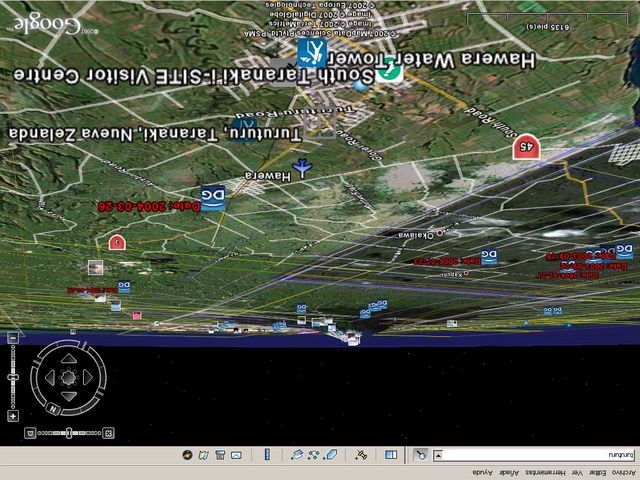Select the Add Polygon tool
Image resolution: width=640 pixels, height=480 pixels.
coord(331,454)
